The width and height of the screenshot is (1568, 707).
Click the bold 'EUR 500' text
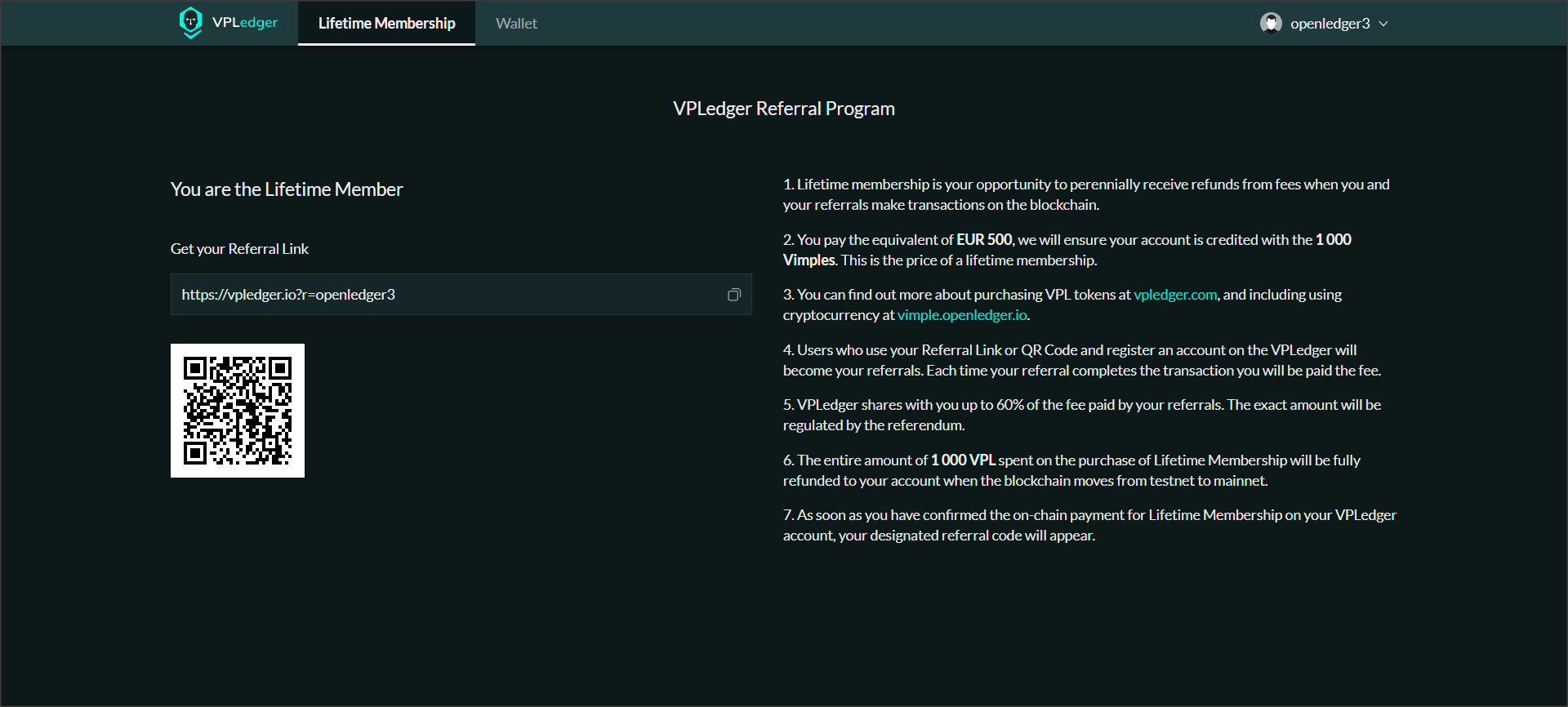pyautogui.click(x=983, y=240)
